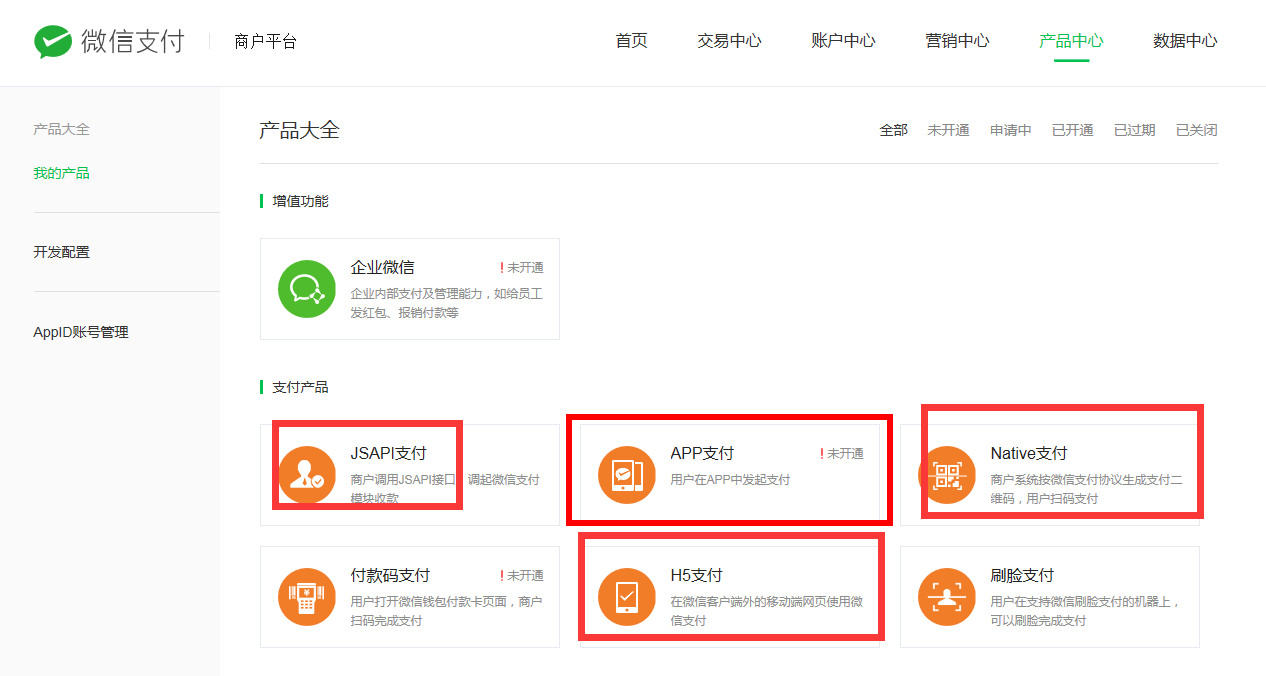Filter products by 未开通
The image size is (1266, 676).
[x=948, y=130]
